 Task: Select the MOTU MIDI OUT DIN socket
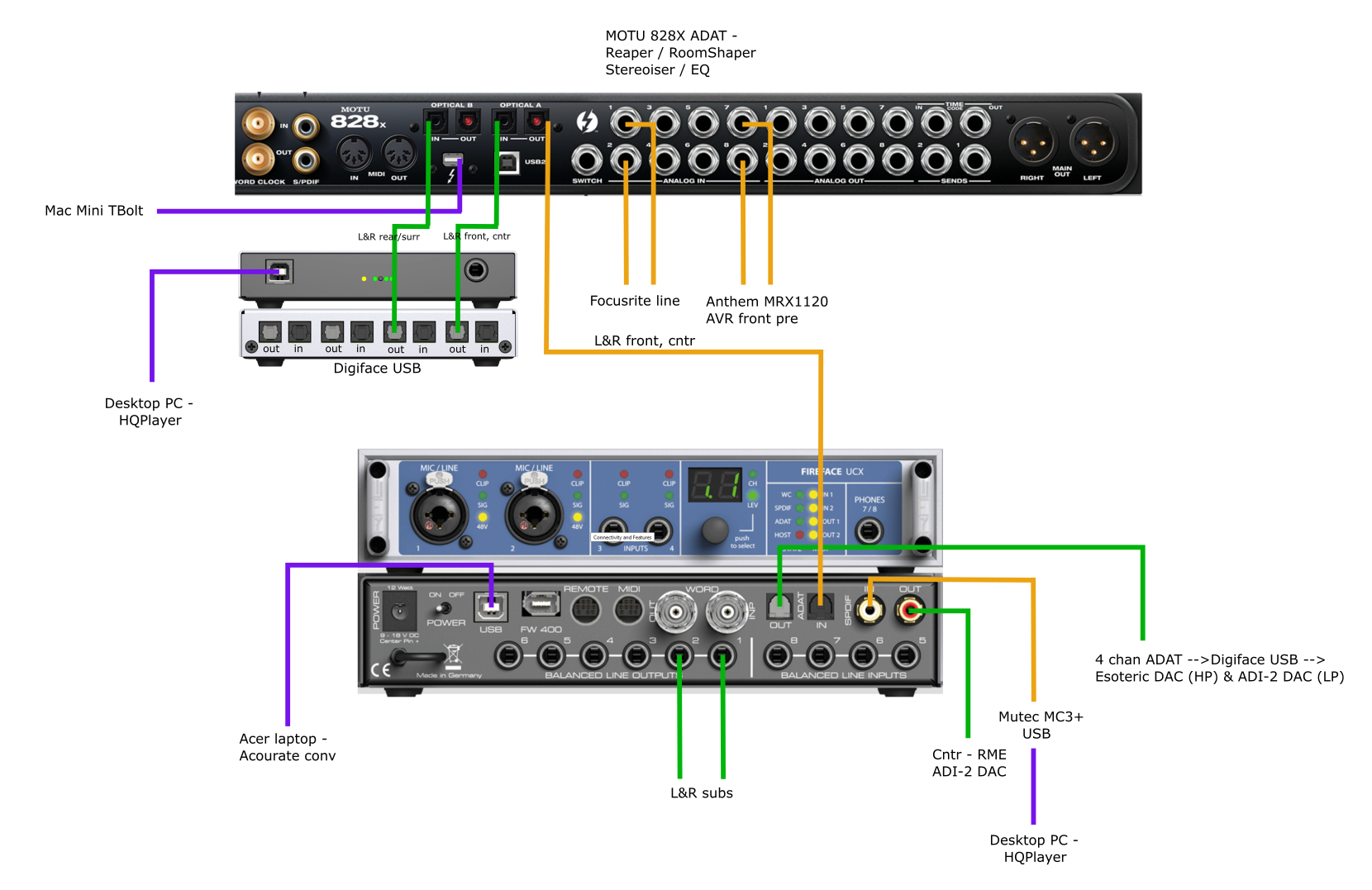coord(399,154)
